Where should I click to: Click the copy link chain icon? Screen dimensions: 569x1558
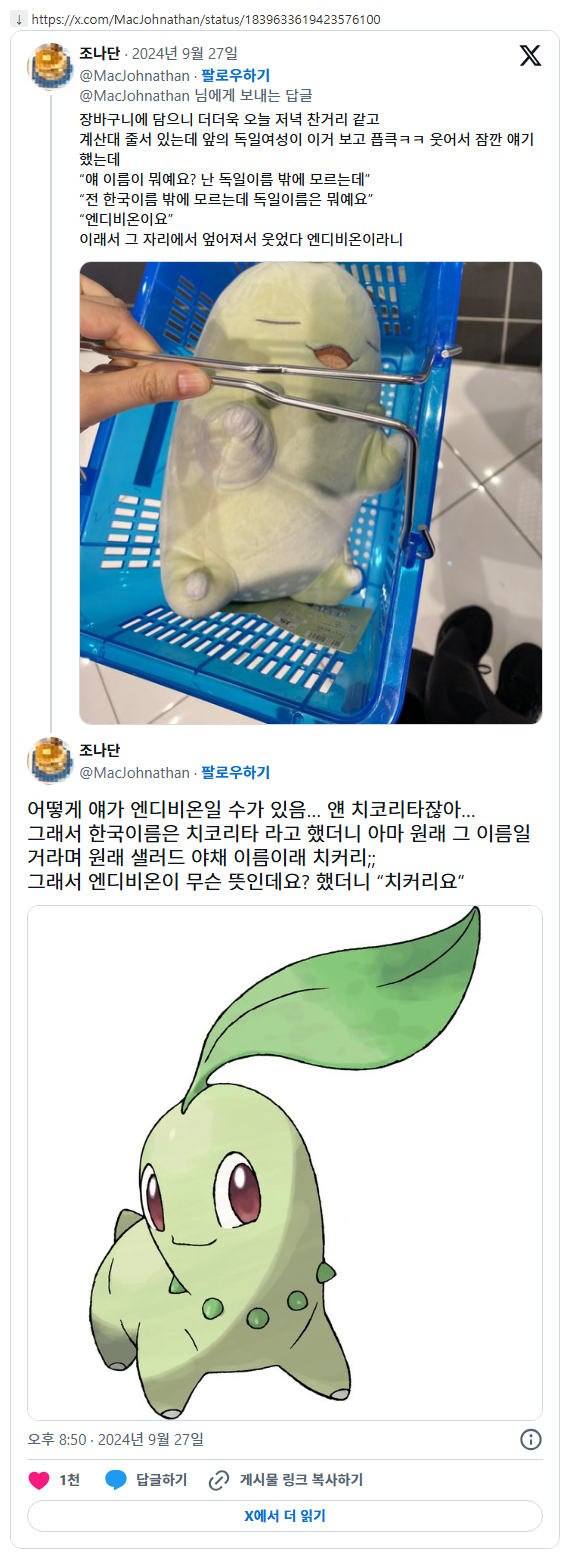[219, 1480]
